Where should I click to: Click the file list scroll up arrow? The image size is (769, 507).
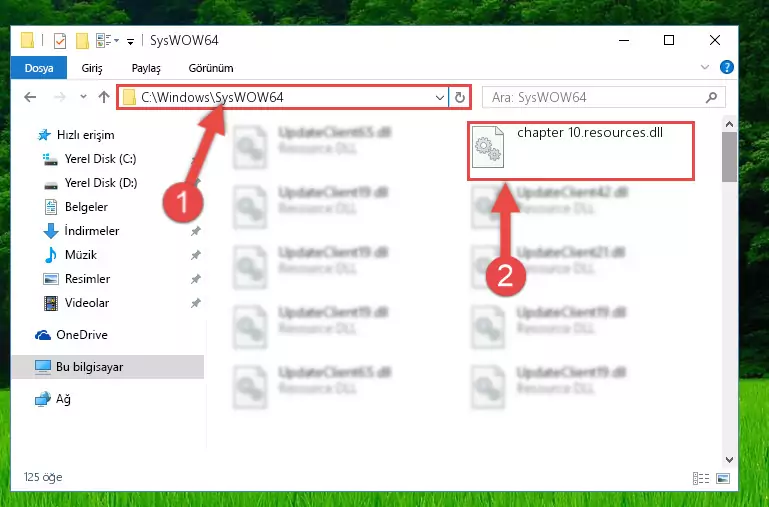coord(729,124)
